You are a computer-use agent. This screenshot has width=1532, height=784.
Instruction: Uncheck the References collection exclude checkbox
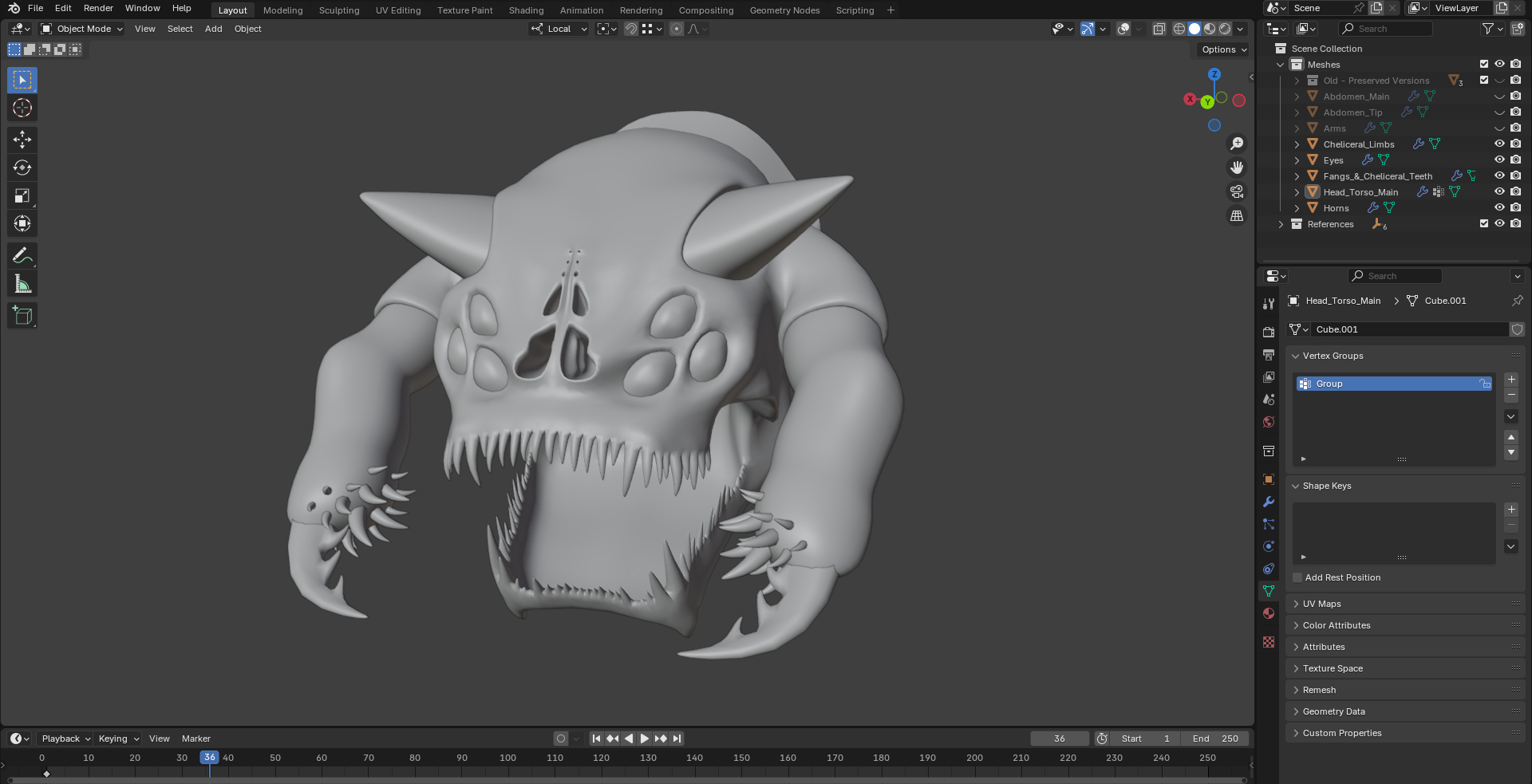click(1484, 224)
